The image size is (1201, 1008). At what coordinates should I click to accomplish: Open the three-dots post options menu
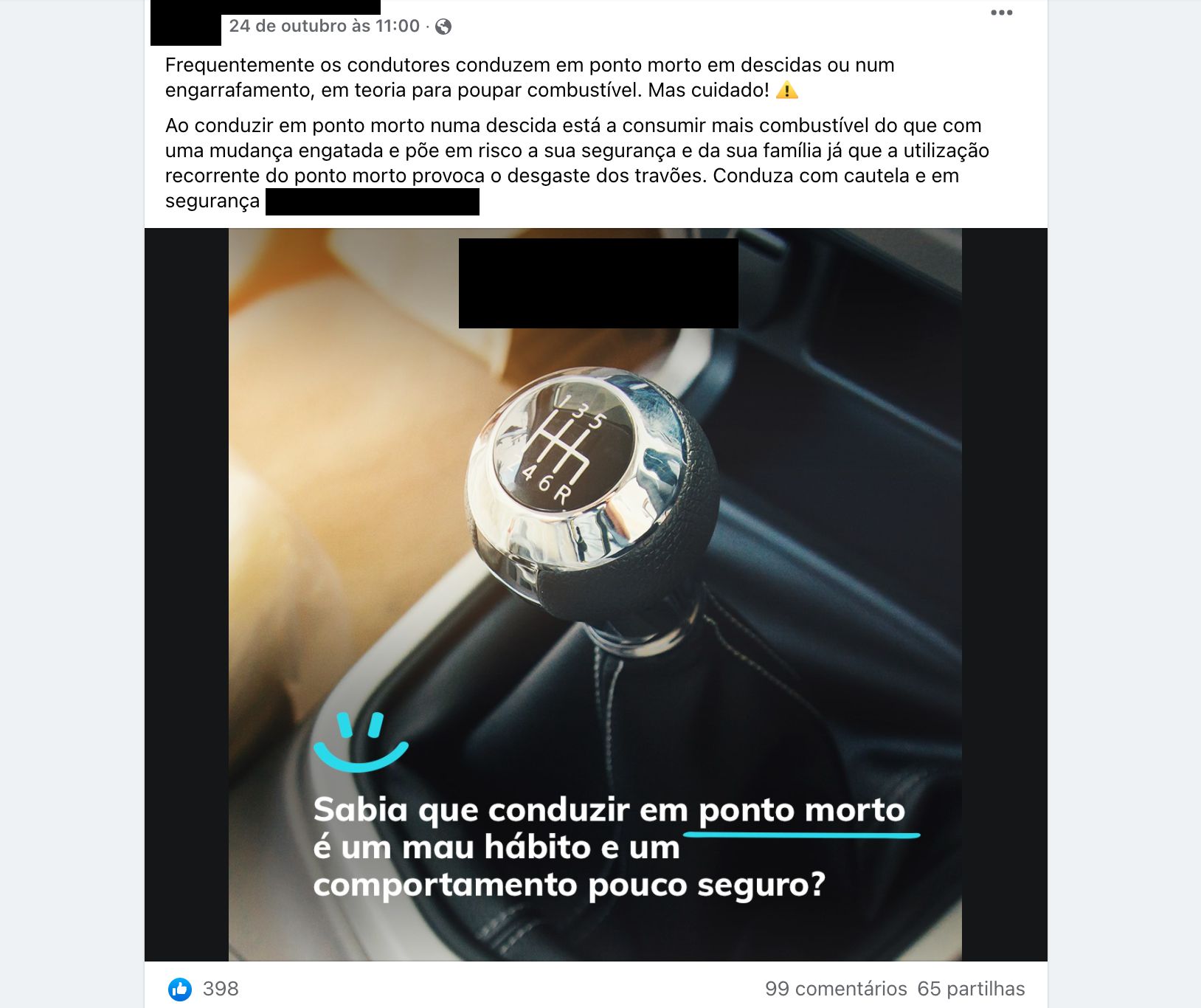[x=1001, y=13]
